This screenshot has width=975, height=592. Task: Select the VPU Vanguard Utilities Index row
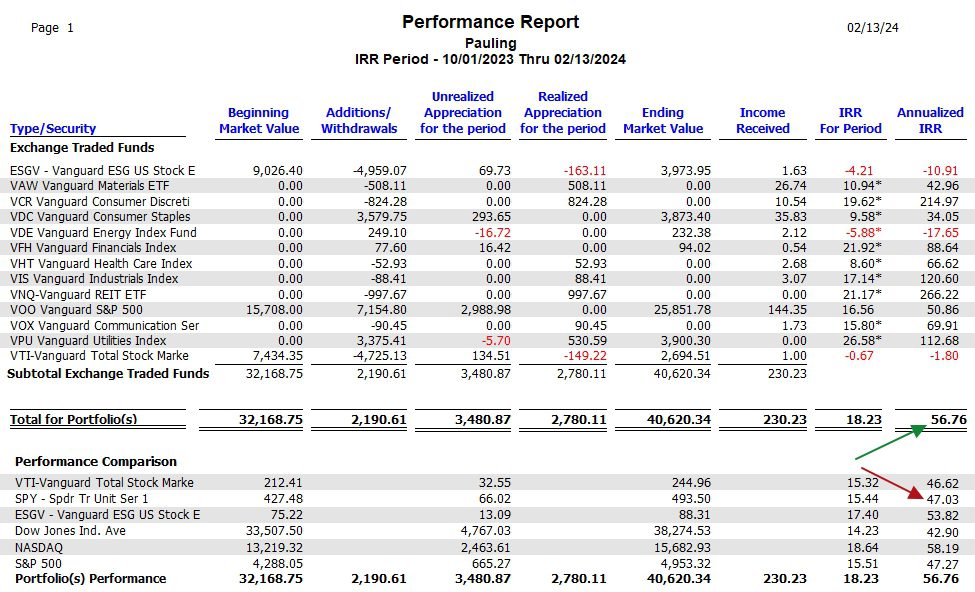coord(488,341)
